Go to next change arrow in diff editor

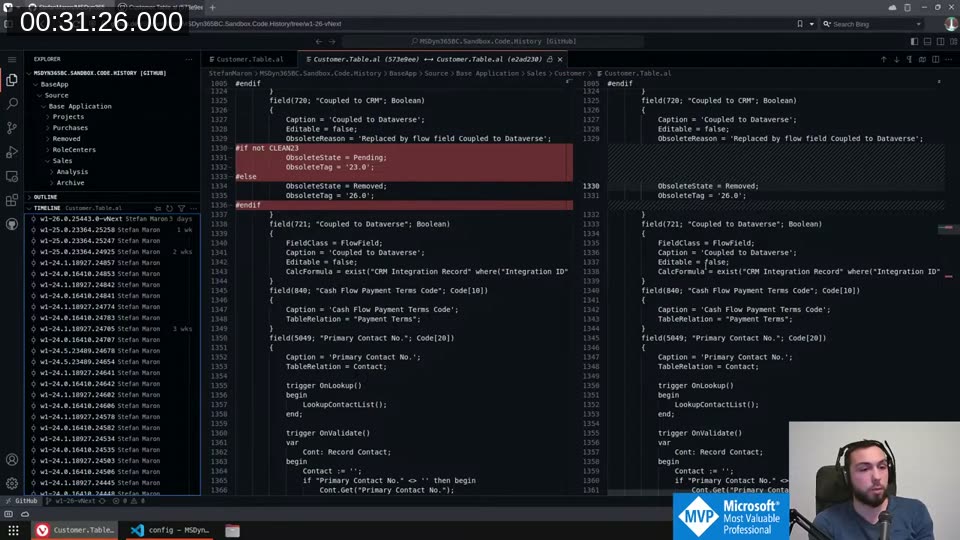896,59
